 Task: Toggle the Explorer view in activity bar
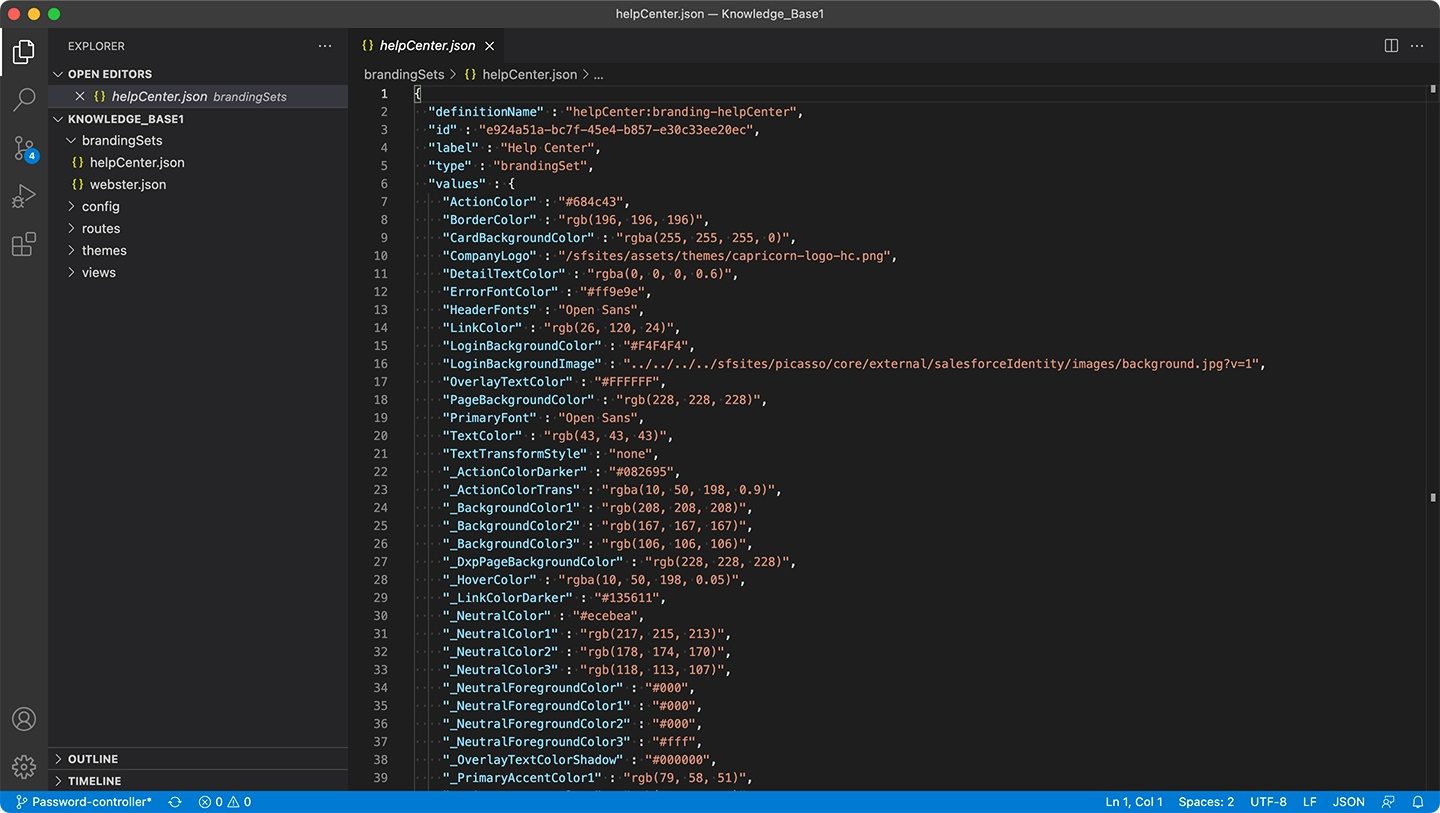coord(24,51)
